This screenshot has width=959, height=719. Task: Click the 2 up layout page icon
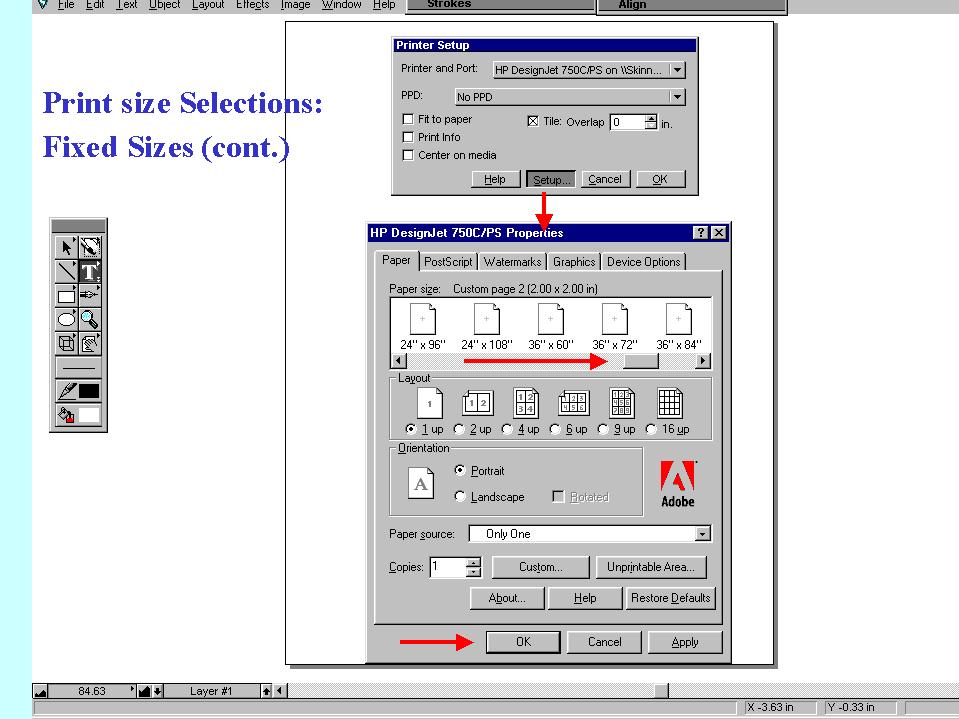tap(478, 403)
